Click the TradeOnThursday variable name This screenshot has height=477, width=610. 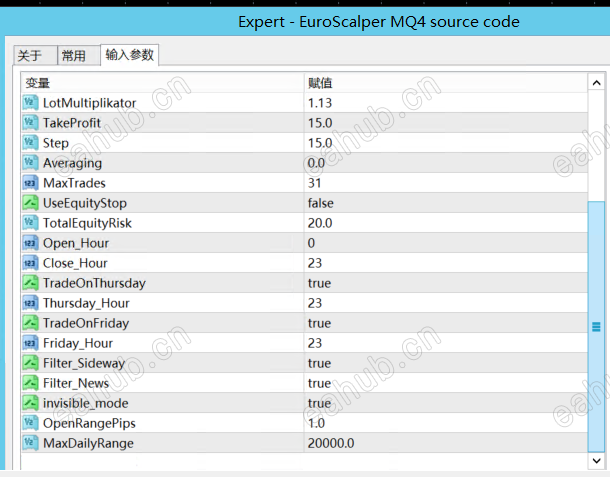click(x=94, y=283)
